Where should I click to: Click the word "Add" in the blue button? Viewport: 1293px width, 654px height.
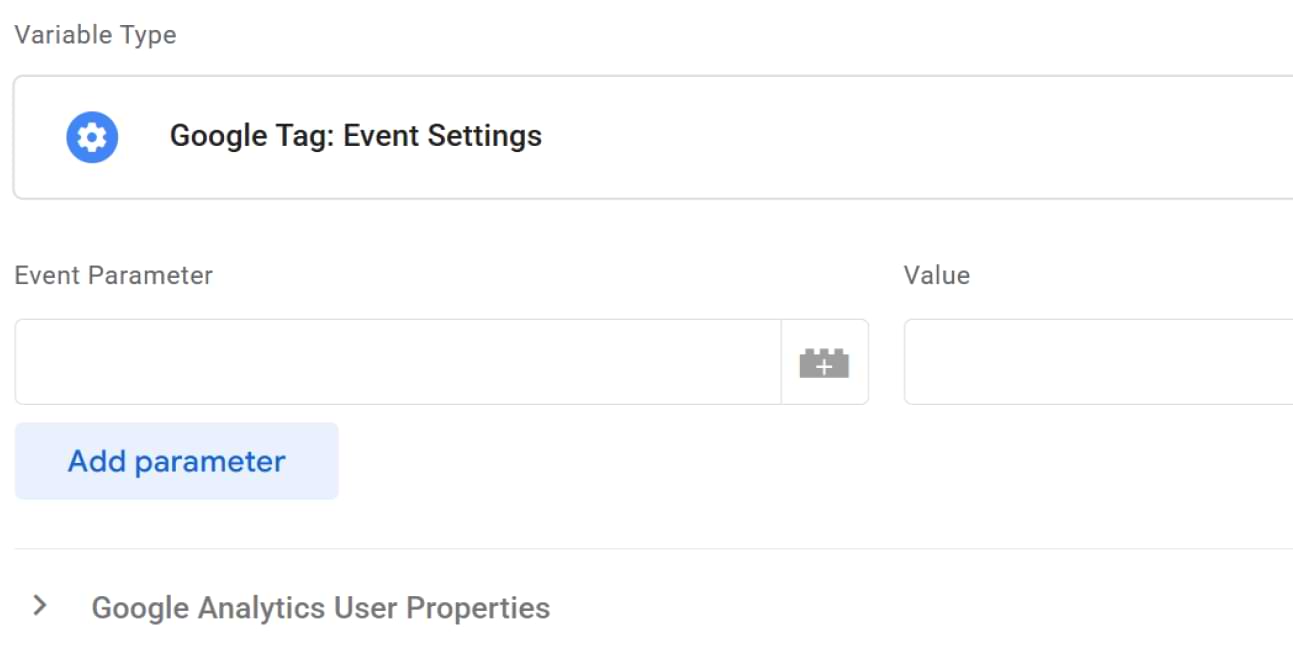click(x=96, y=461)
